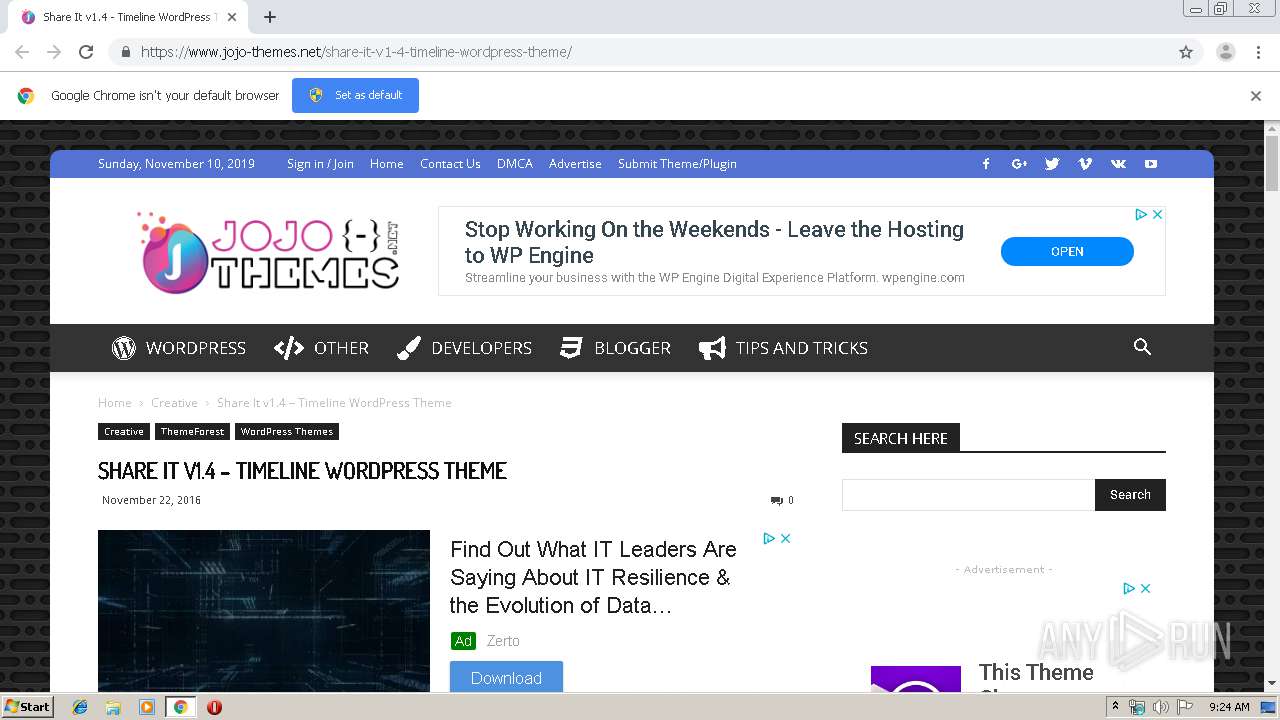Open AdChoices on the Zerto ad
Image resolution: width=1280 pixels, height=720 pixels.
tap(769, 538)
